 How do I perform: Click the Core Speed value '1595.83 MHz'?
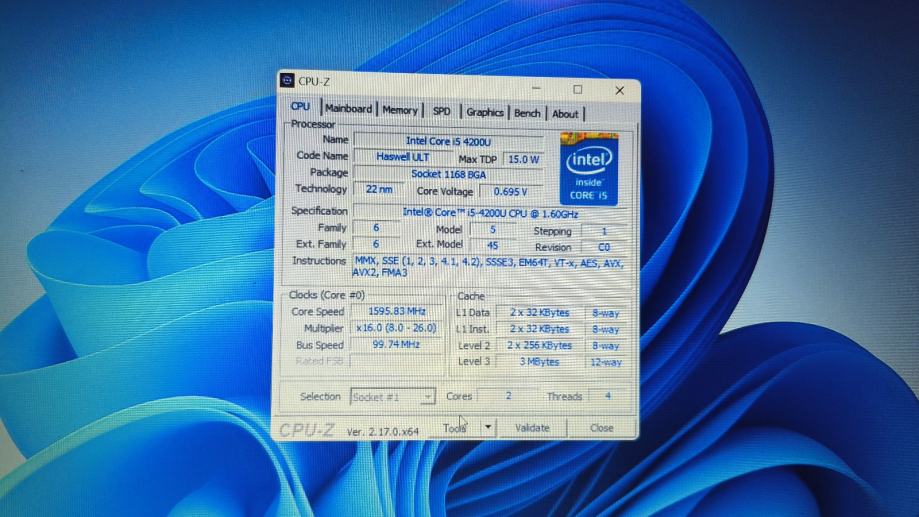[x=396, y=311]
